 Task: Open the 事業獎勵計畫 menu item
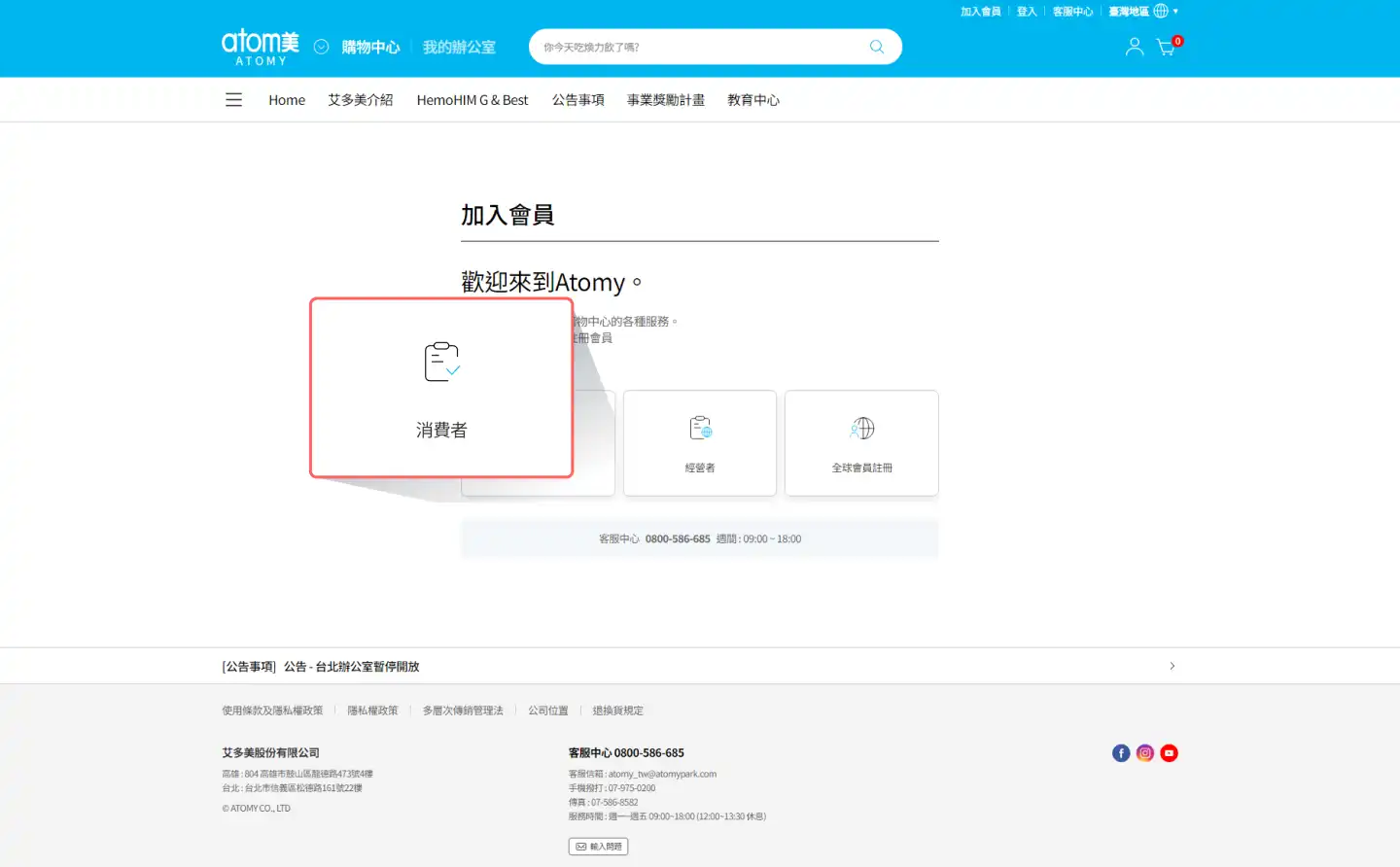[665, 100]
